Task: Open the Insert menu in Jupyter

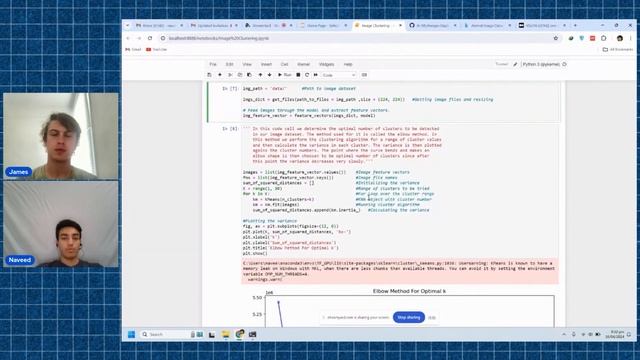Action: click(266, 64)
